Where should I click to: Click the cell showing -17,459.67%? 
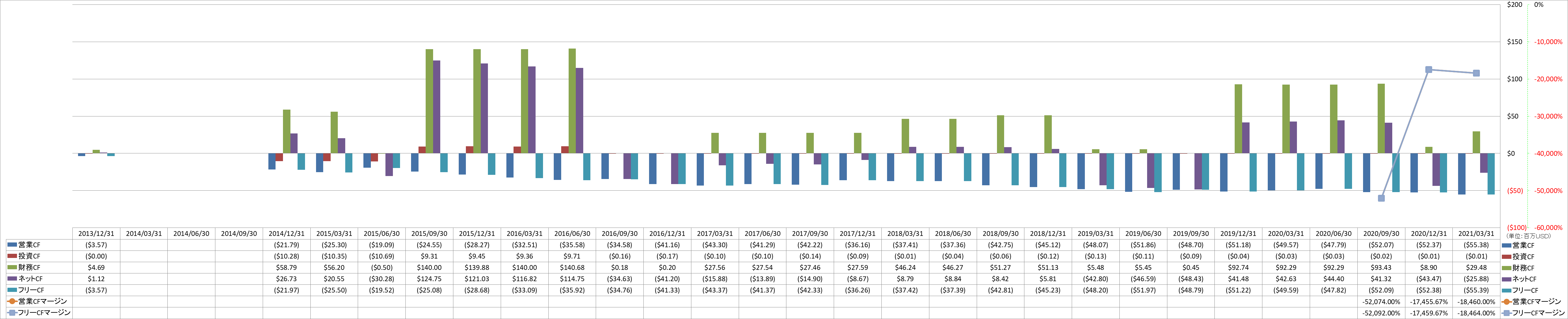(1428, 313)
